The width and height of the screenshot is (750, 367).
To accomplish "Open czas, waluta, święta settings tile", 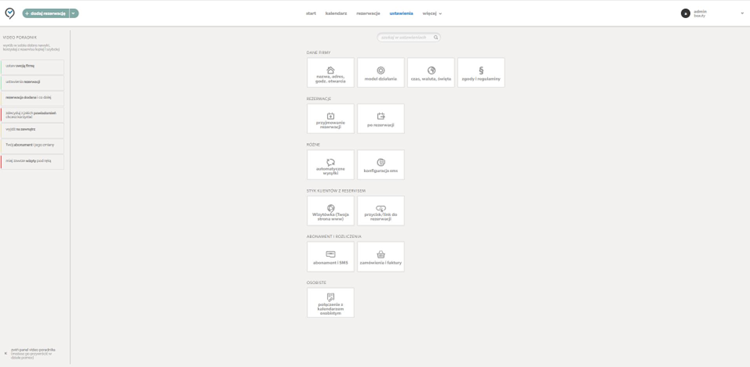I will point(431,73).
